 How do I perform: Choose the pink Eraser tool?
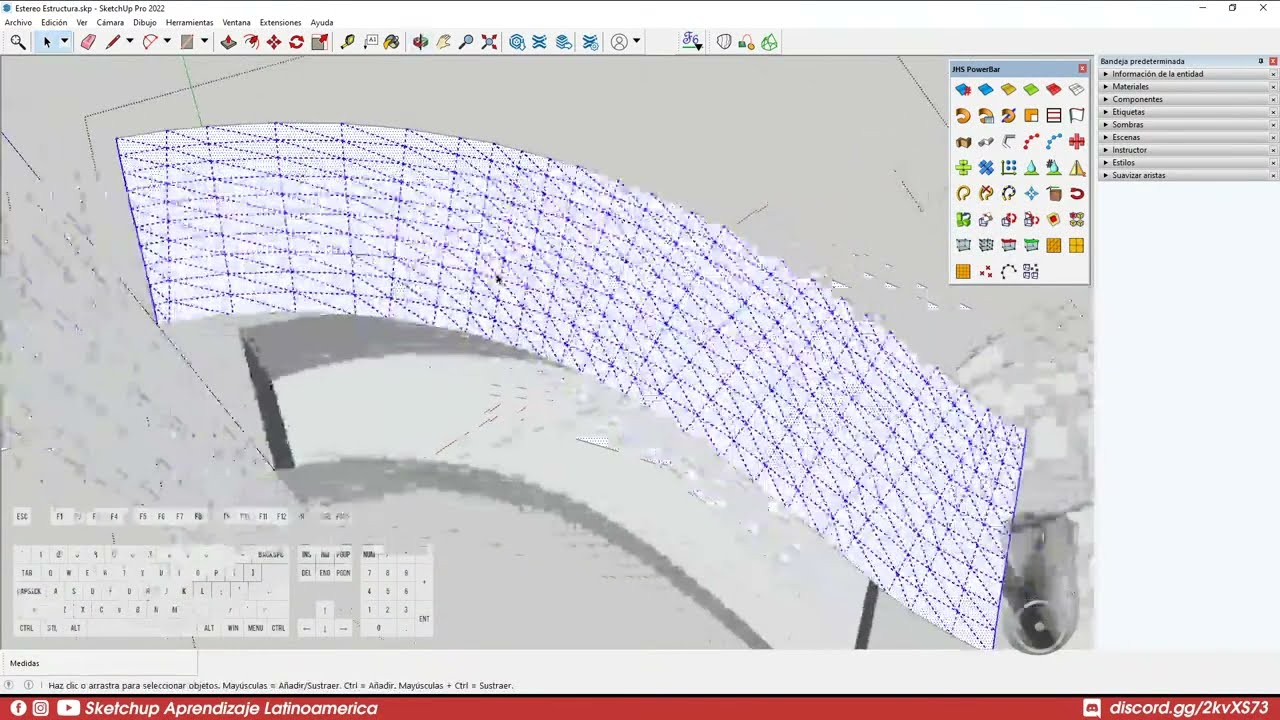tap(88, 42)
